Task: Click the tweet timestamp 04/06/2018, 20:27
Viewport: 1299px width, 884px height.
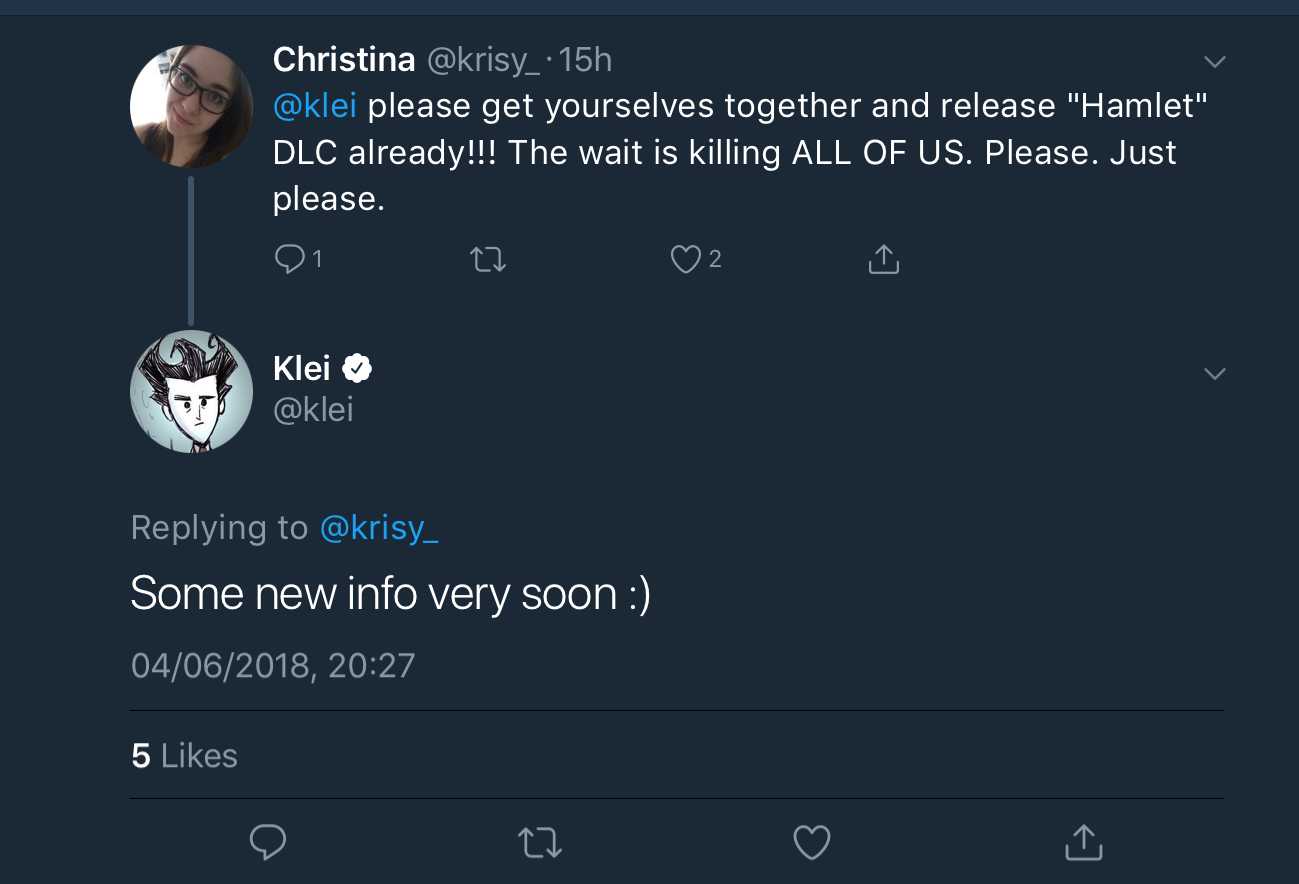Action: point(272,665)
